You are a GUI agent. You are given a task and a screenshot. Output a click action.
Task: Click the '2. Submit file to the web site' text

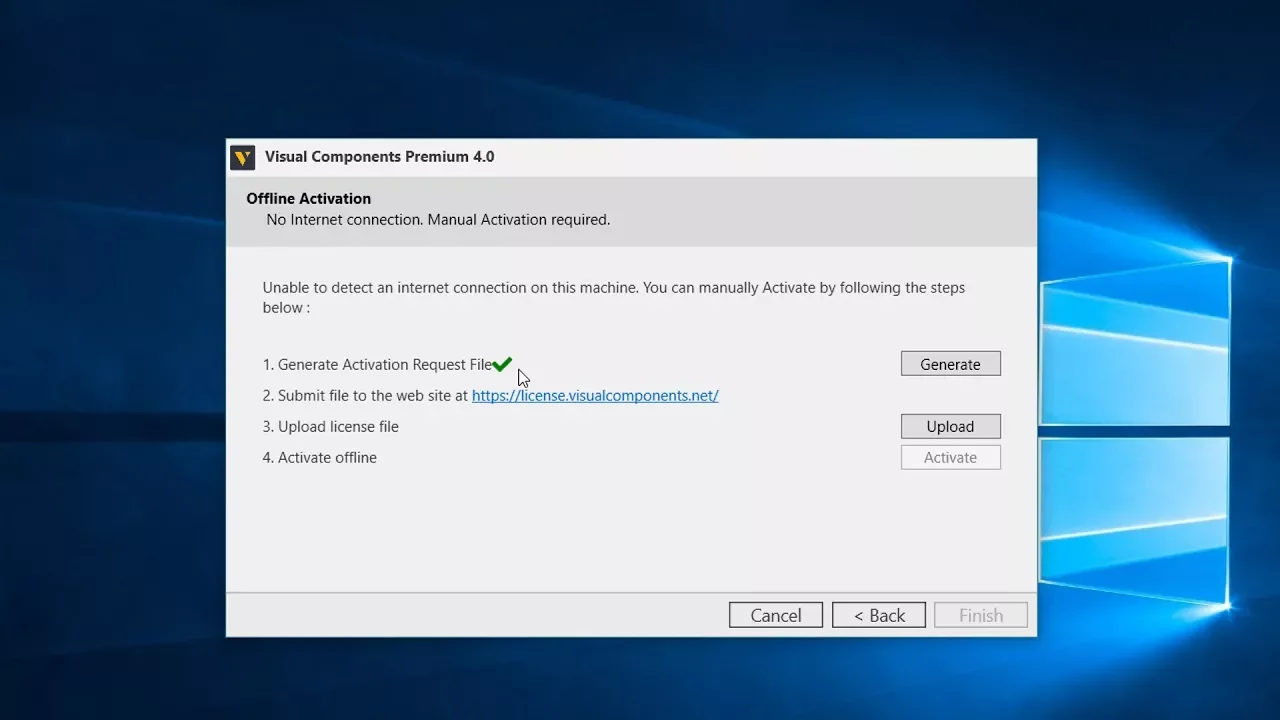coord(365,395)
